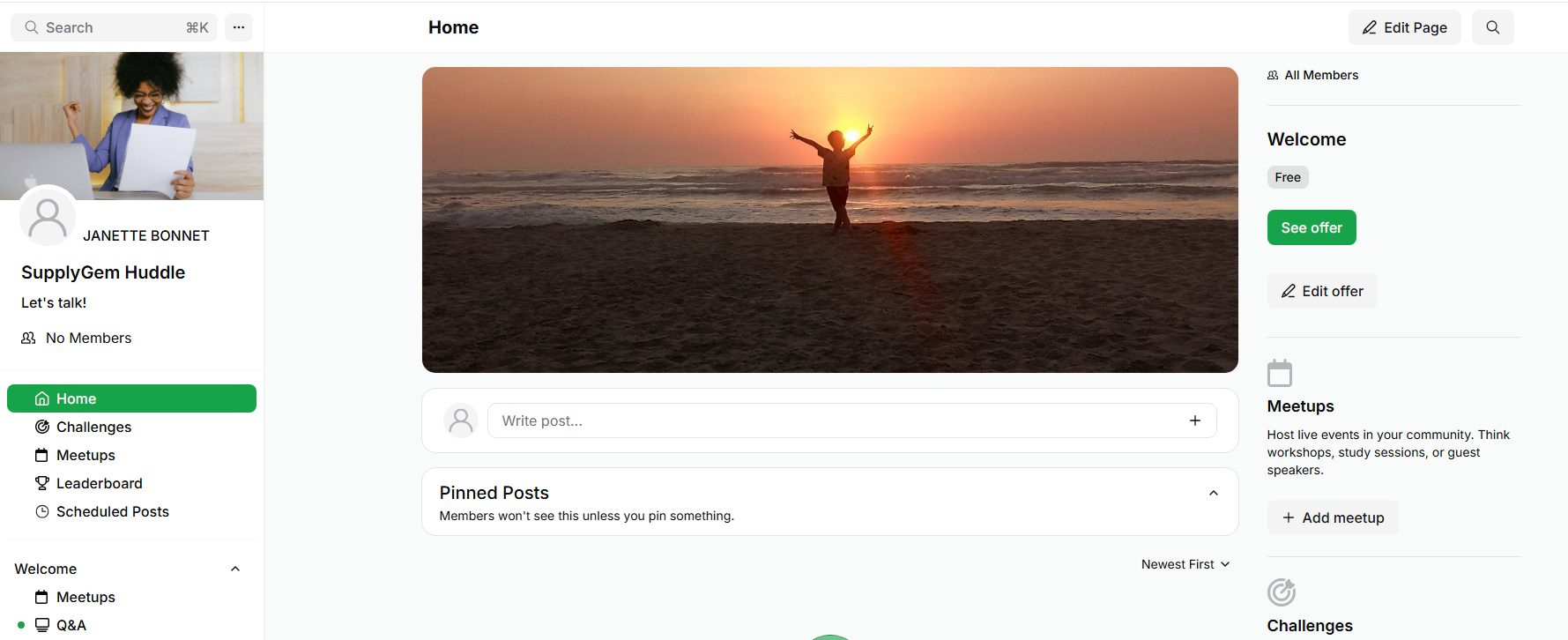
Task: Collapse the Welcome sidebar group
Action: click(235, 569)
